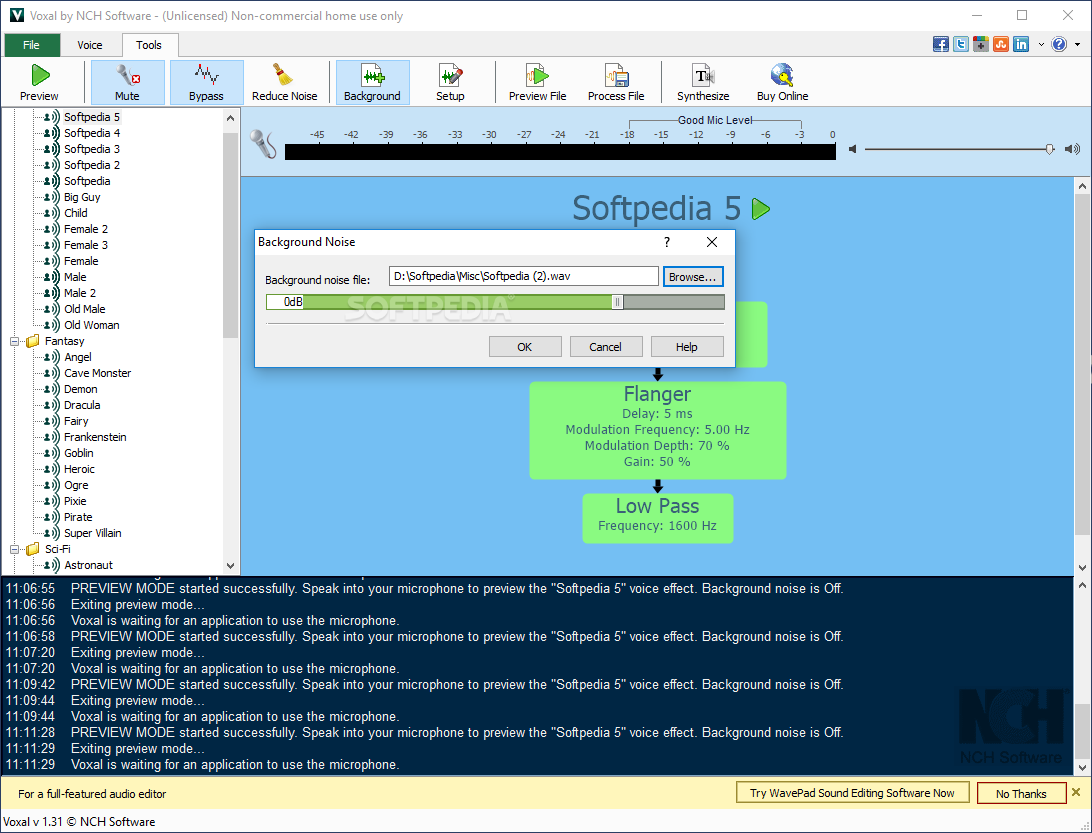Open the File menu tab
Image resolution: width=1092 pixels, height=833 pixels.
(31, 45)
